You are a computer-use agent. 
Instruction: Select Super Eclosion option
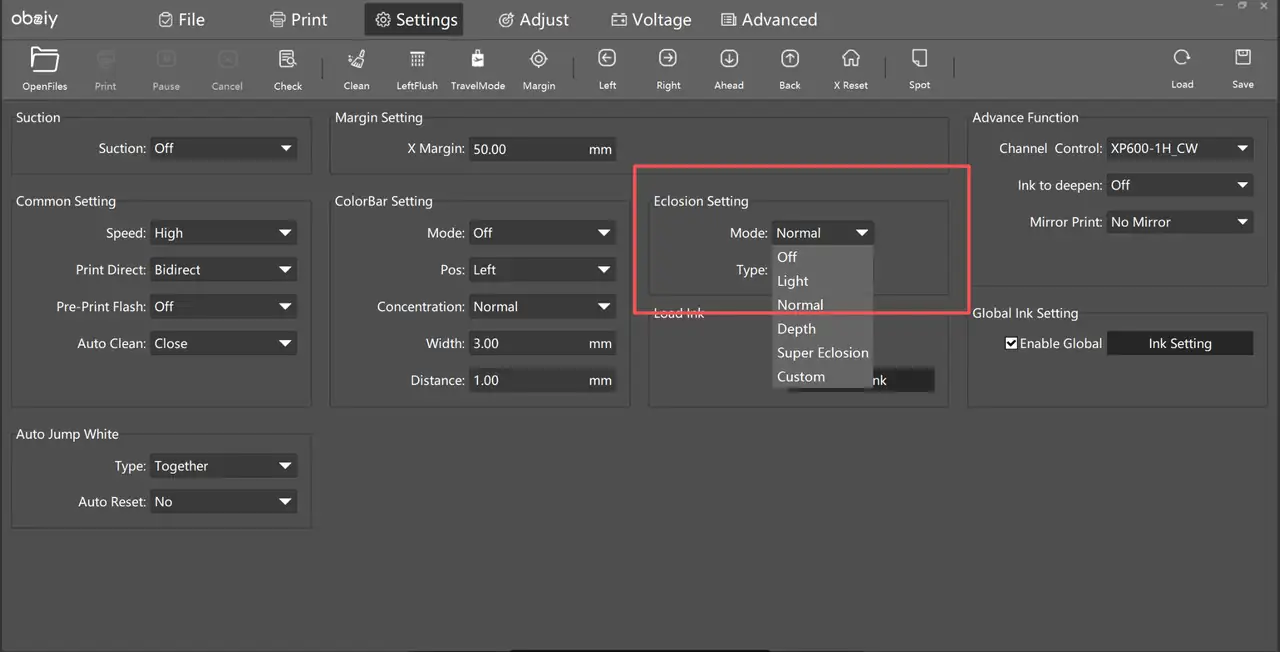click(x=823, y=353)
